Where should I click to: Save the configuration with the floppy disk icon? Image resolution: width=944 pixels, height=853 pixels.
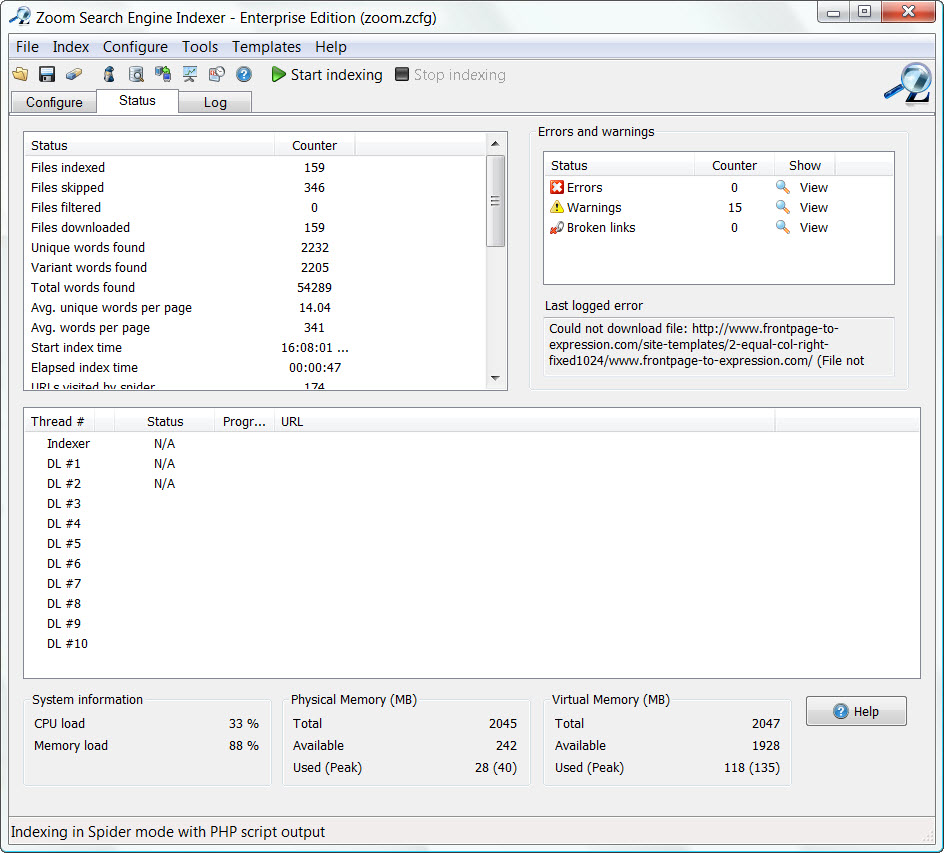pos(47,74)
